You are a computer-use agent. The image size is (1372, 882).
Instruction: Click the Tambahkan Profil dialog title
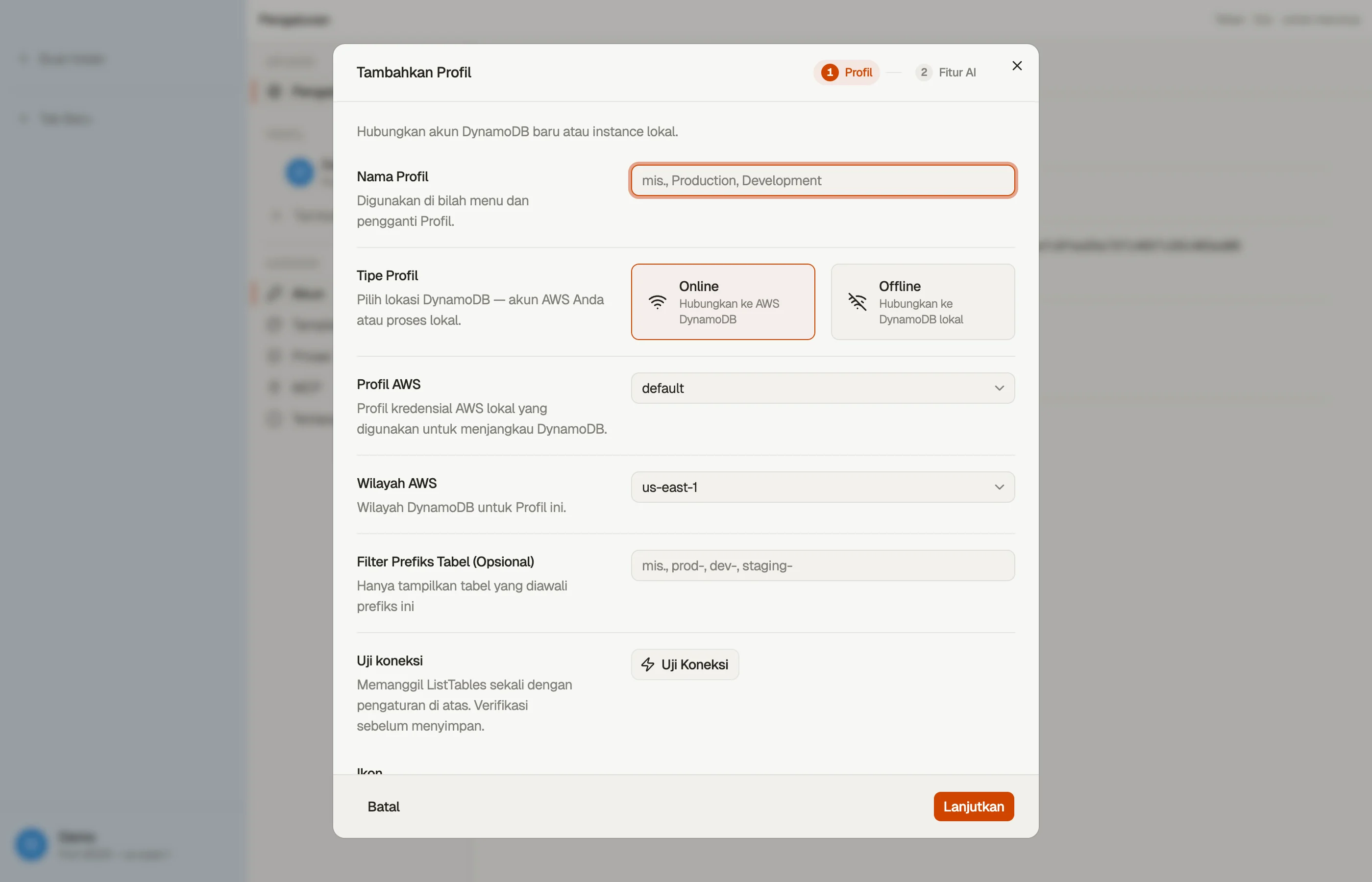[414, 73]
